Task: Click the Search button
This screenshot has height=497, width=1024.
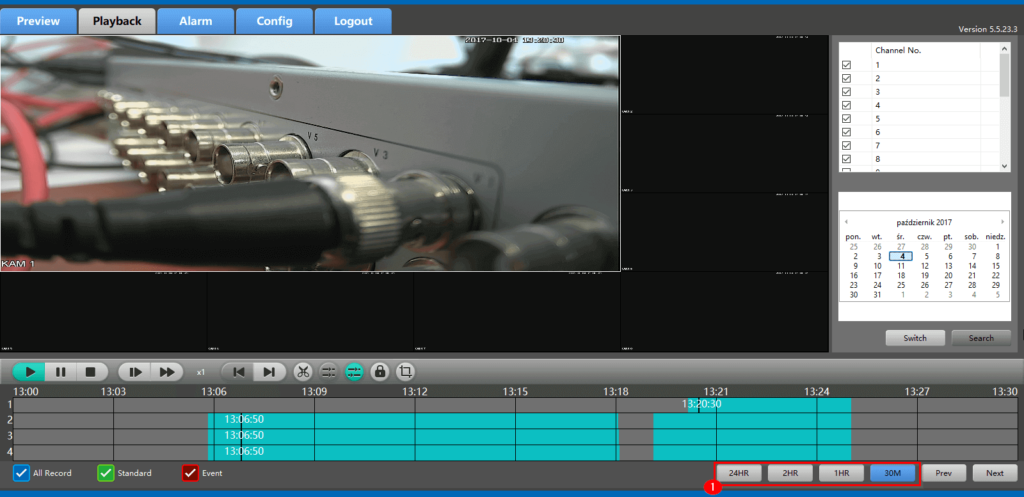Action: click(x=980, y=338)
